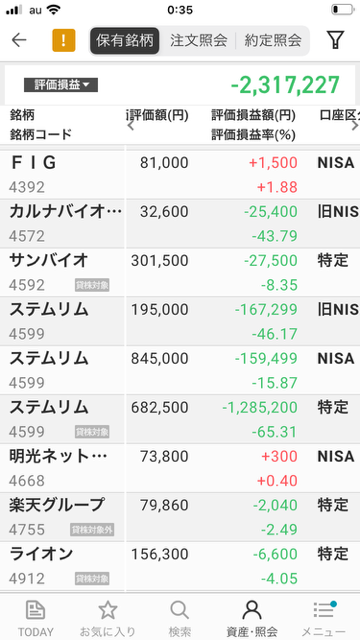Image resolution: width=360 pixels, height=640 pixels.
Task: Tap 貸株対象外 badge on 楽天グループ
Action: pos(92,530)
